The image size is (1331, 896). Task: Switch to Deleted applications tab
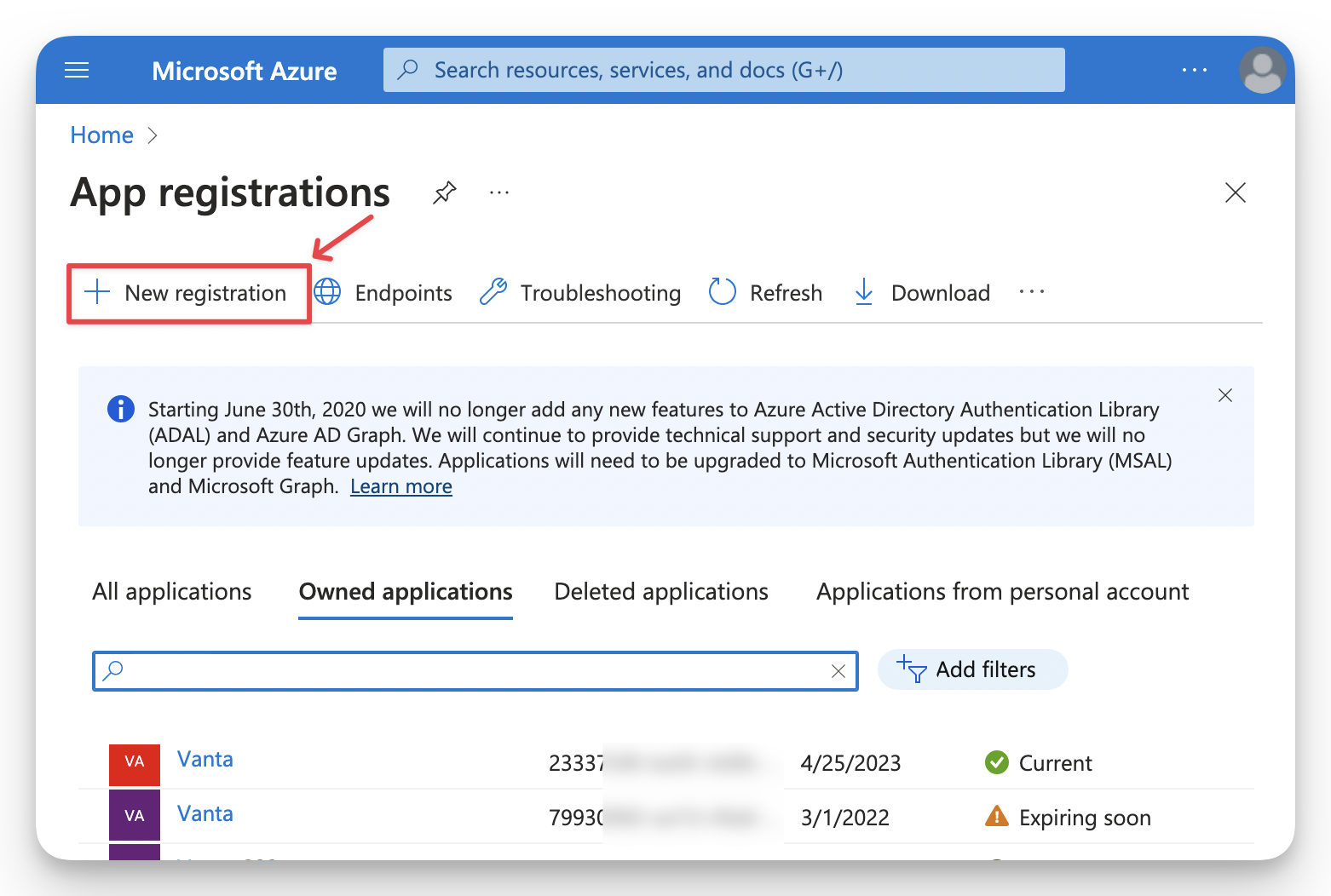[x=661, y=592]
